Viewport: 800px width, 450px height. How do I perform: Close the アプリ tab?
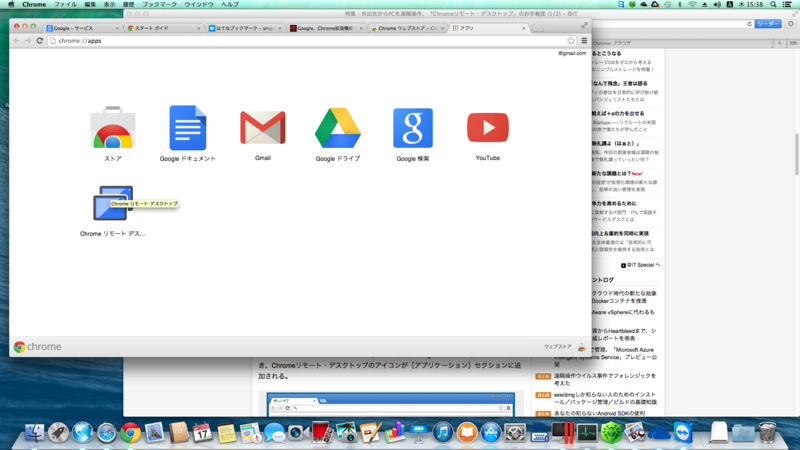pos(523,28)
